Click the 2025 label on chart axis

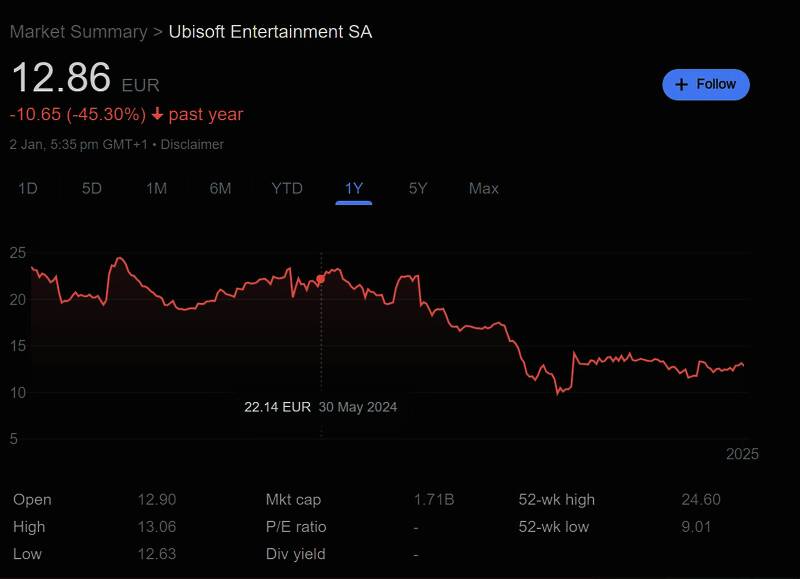[x=742, y=454]
